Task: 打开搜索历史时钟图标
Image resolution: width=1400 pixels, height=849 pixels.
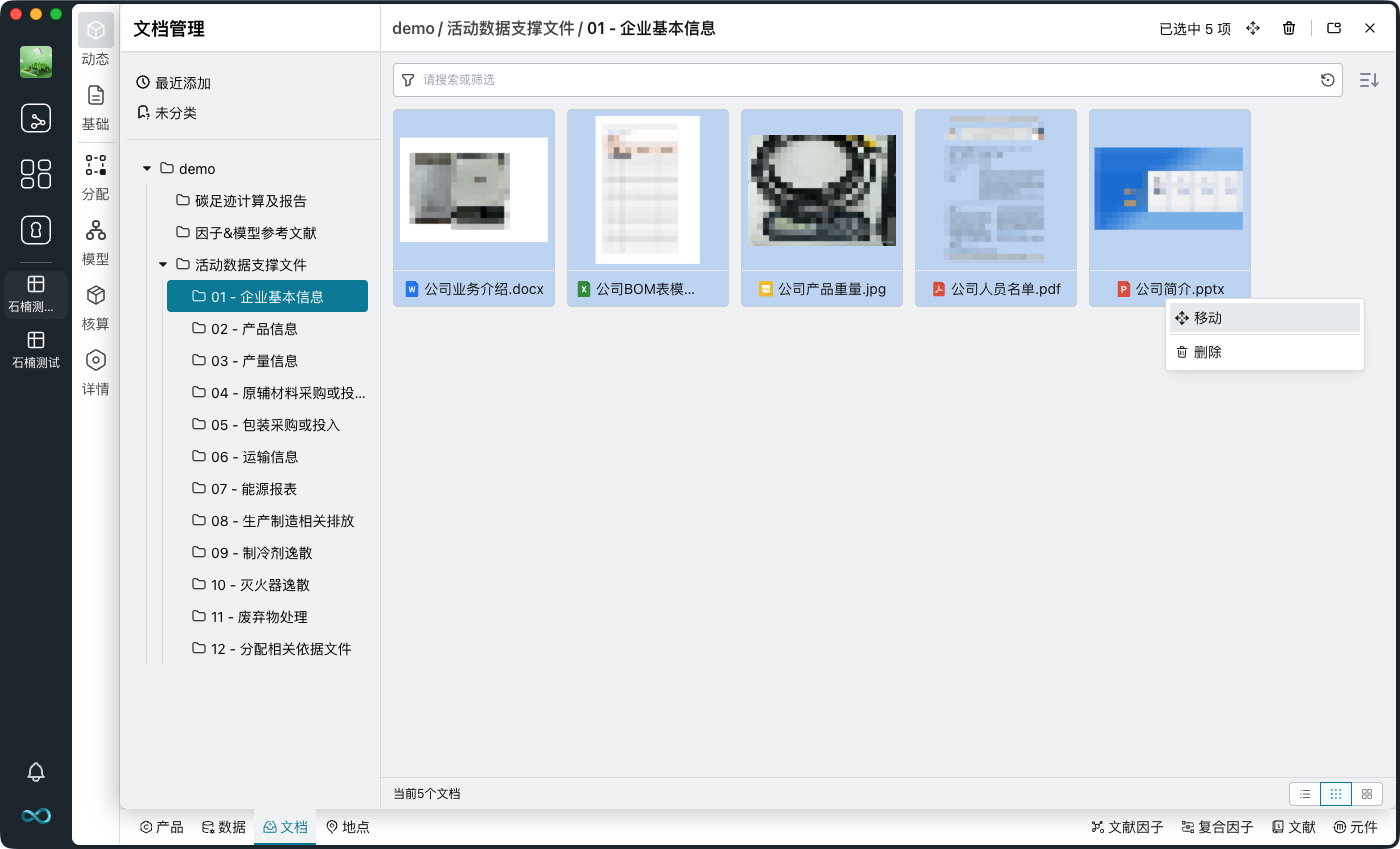Action: pyautogui.click(x=1328, y=79)
